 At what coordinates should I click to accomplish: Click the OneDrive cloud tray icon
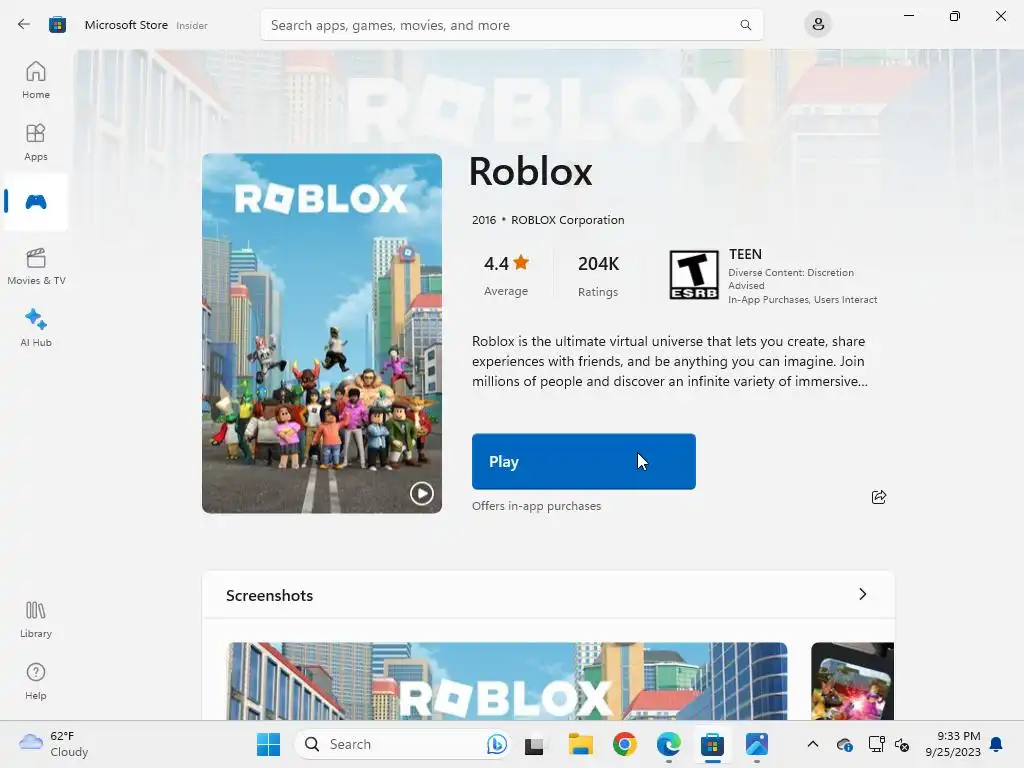point(844,744)
